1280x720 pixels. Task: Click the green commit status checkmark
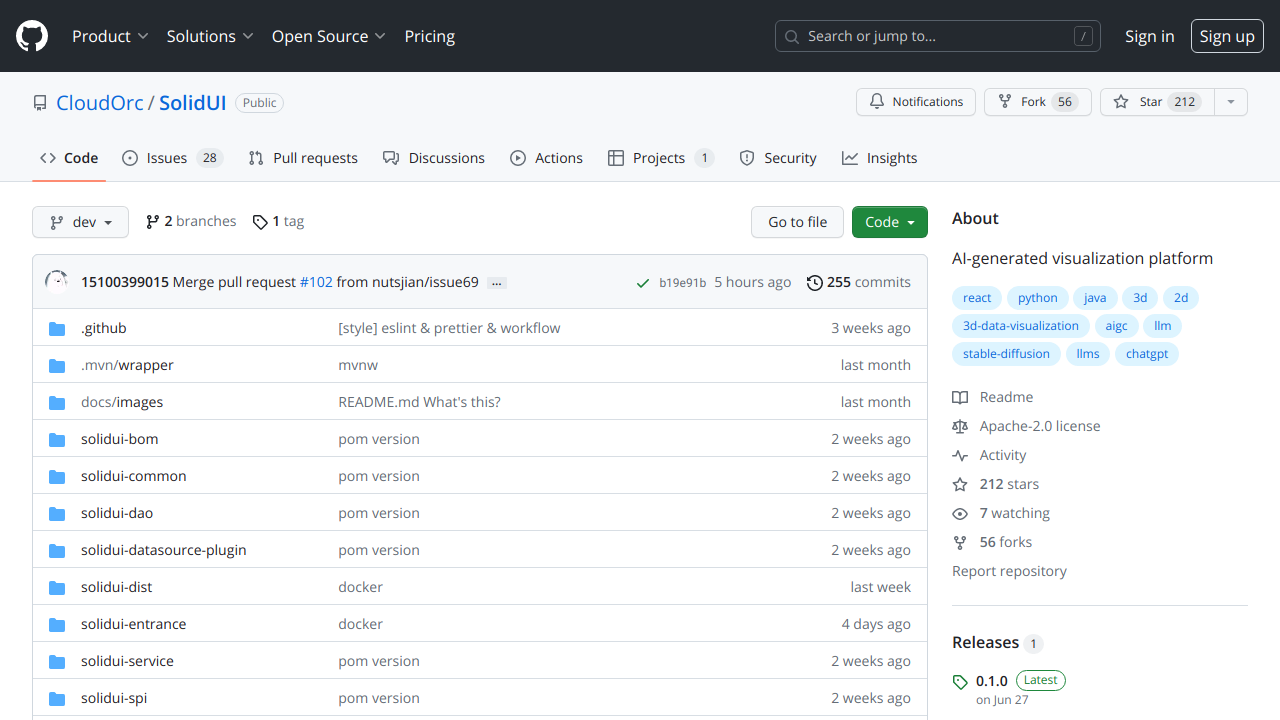[x=643, y=283]
